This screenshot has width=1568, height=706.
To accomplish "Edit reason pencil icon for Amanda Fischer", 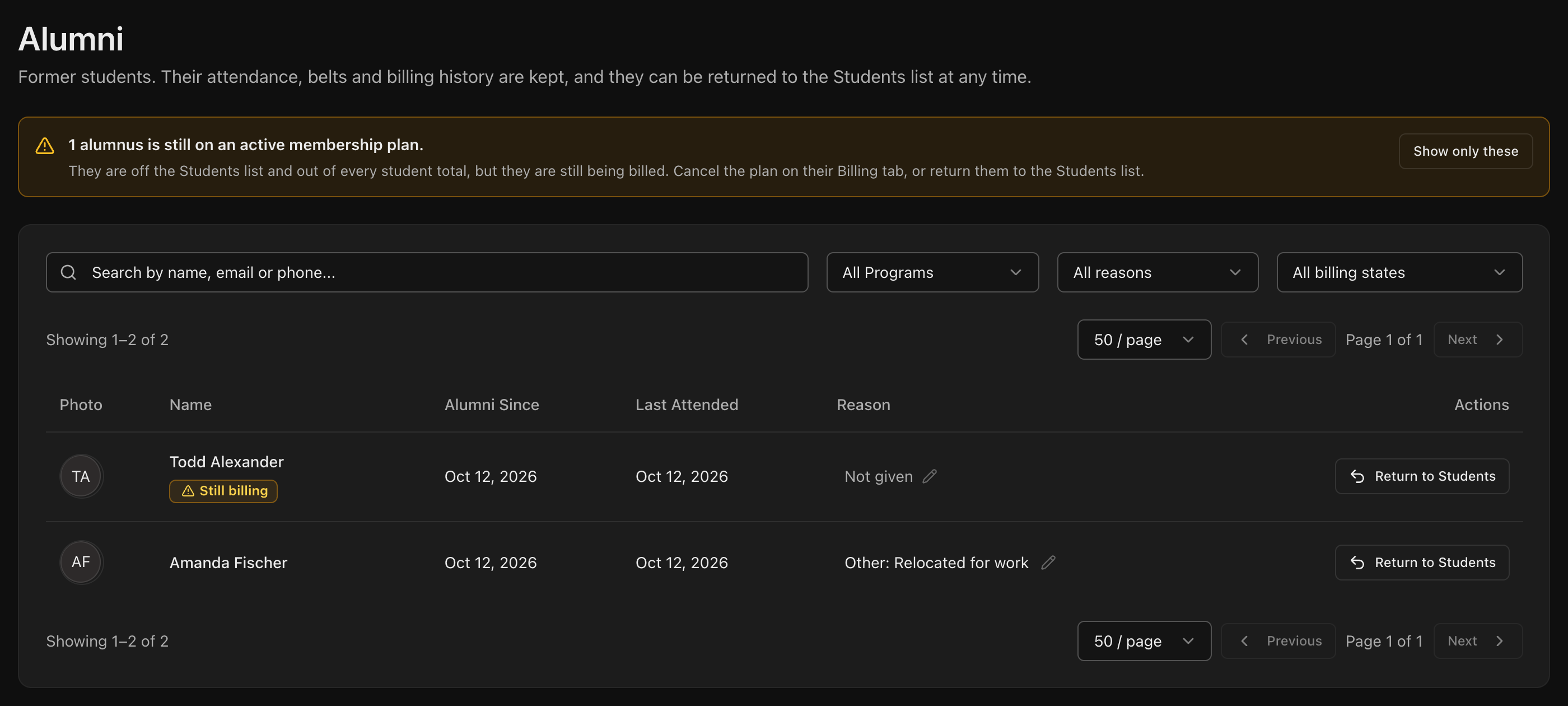I will pyautogui.click(x=1048, y=562).
